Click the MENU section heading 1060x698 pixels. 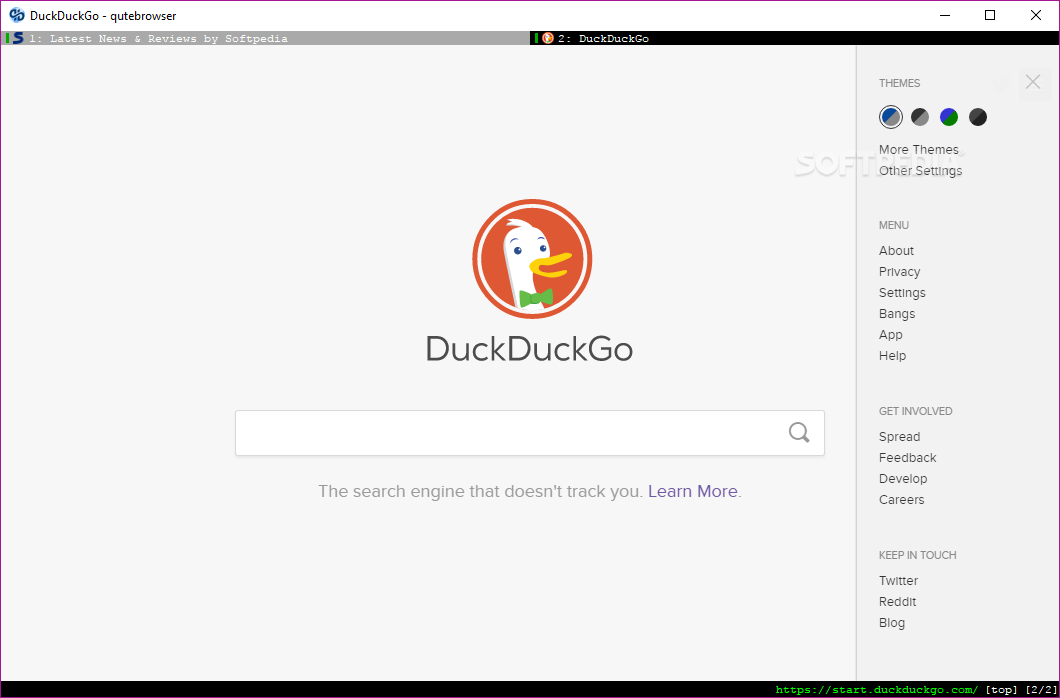[894, 225]
